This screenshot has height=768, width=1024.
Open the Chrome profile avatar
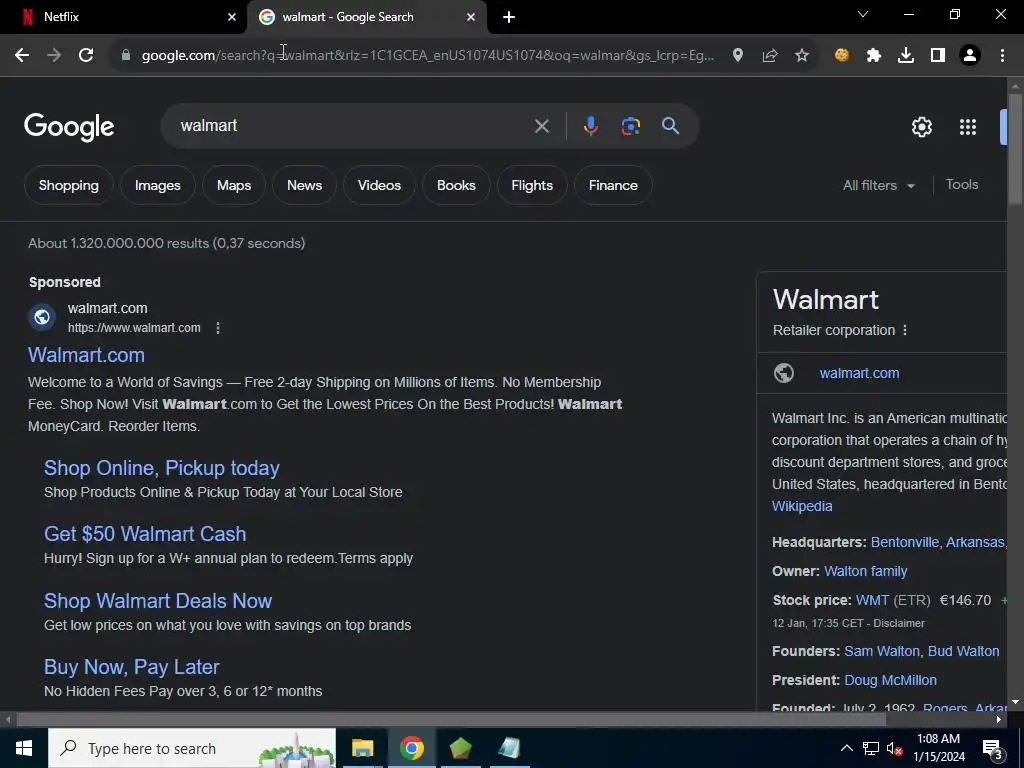(970, 56)
